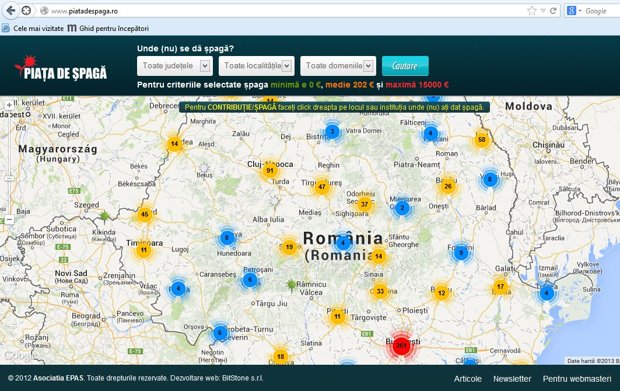Viewport: 620px width, 391px height.
Task: Select the Cluj-Napoca cluster marker 91
Action: point(270,171)
